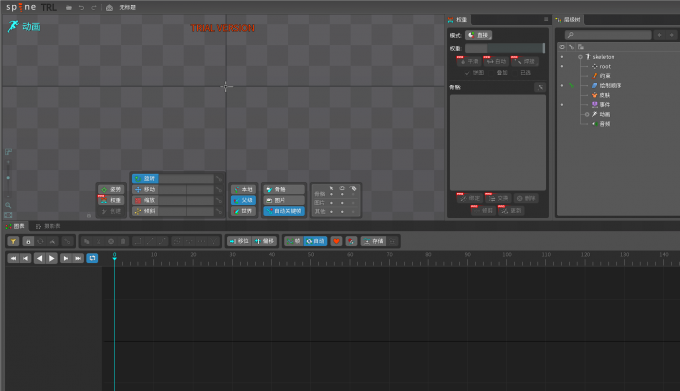This screenshot has height=391, width=680.
Task: Click the orange heart favorites icon
Action: point(336,241)
